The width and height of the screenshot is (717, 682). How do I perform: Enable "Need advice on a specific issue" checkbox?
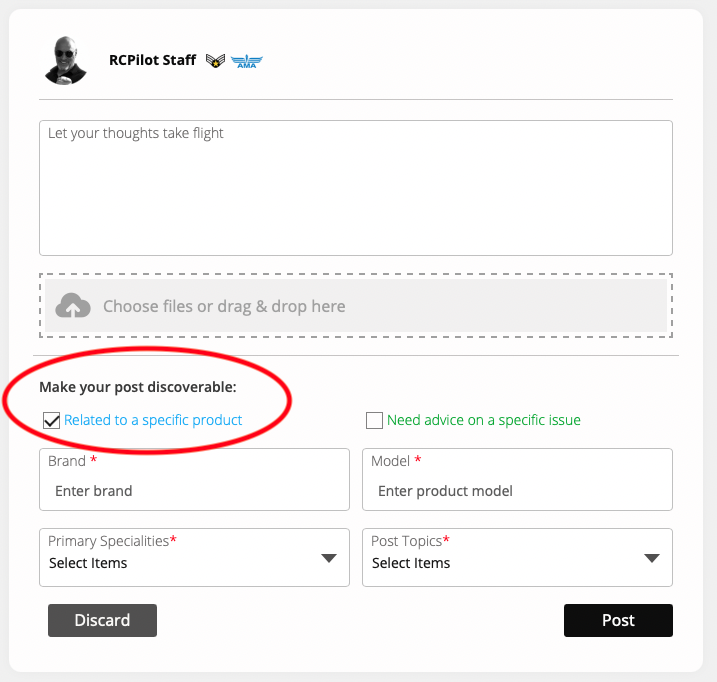(375, 421)
